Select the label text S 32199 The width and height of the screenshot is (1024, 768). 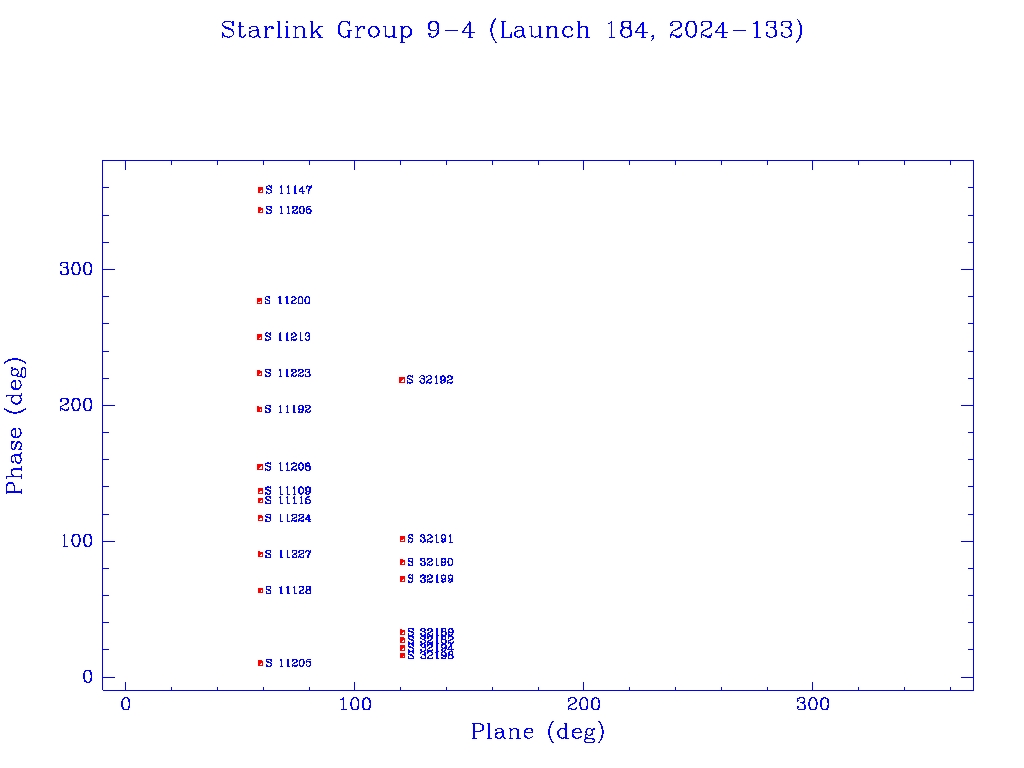430,579
